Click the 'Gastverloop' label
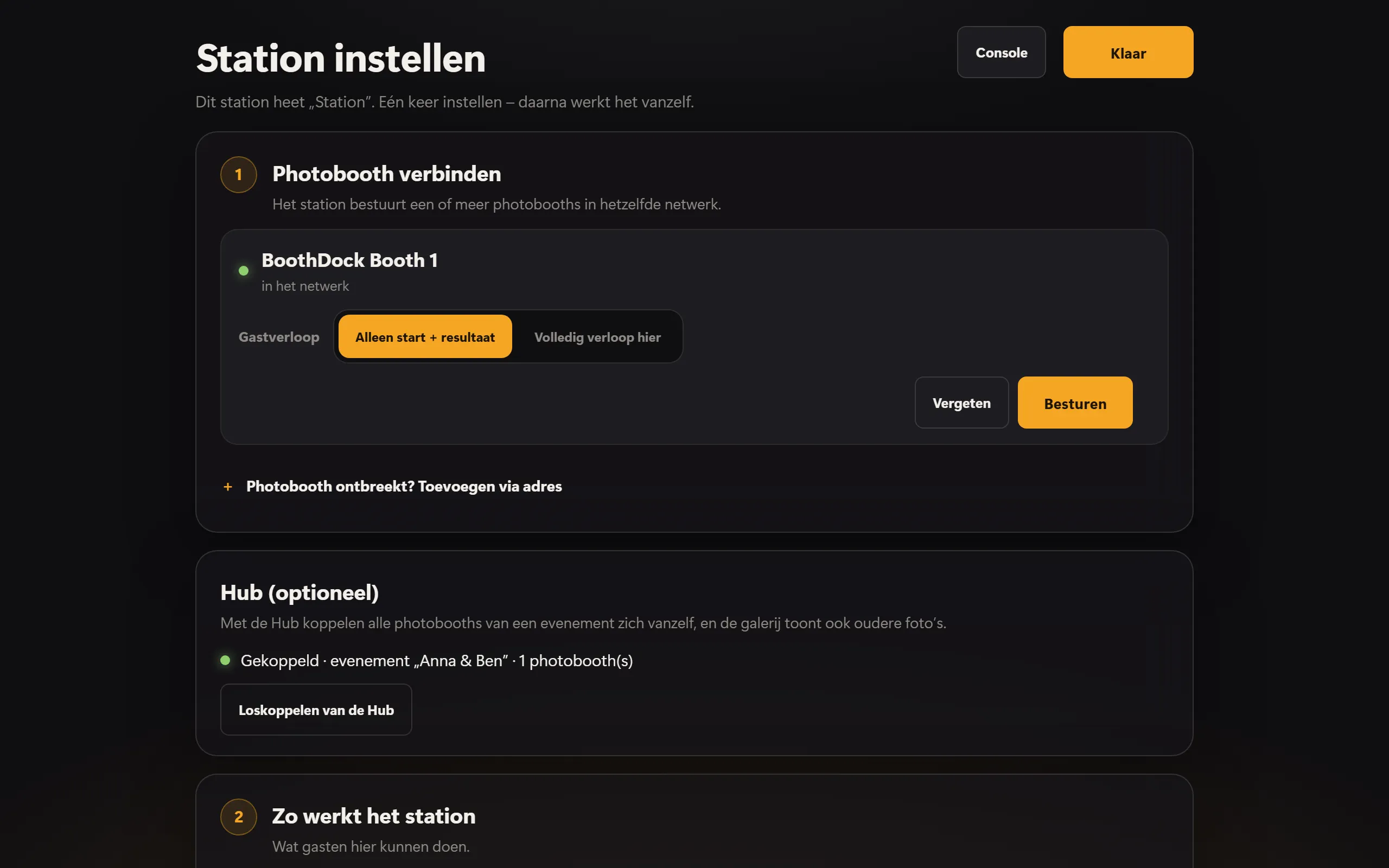This screenshot has height=868, width=1389. (x=279, y=337)
